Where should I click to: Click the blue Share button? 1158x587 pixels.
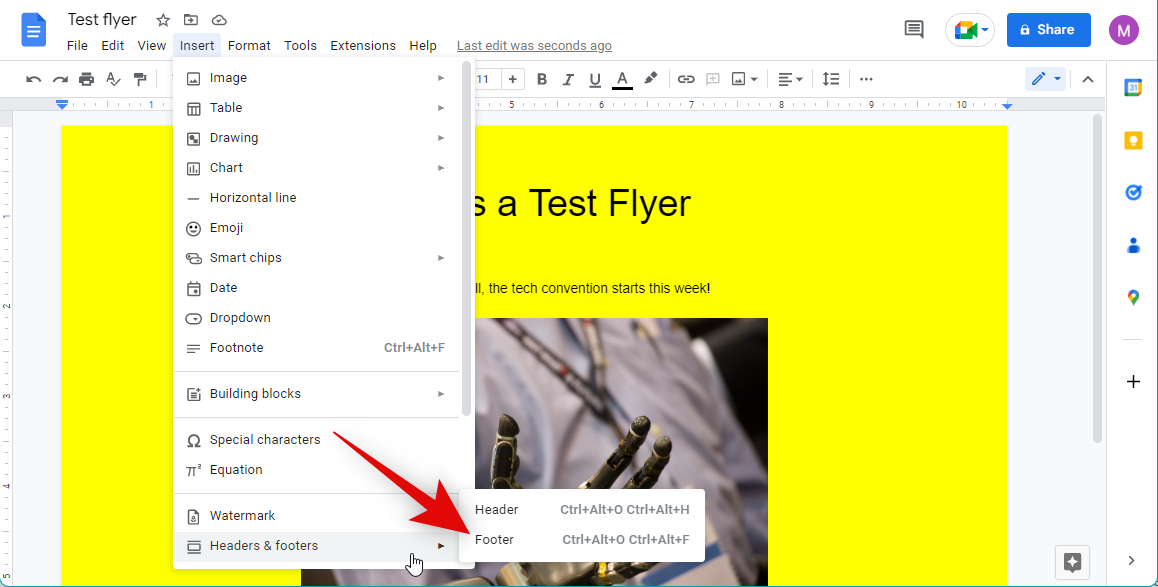tap(1048, 30)
